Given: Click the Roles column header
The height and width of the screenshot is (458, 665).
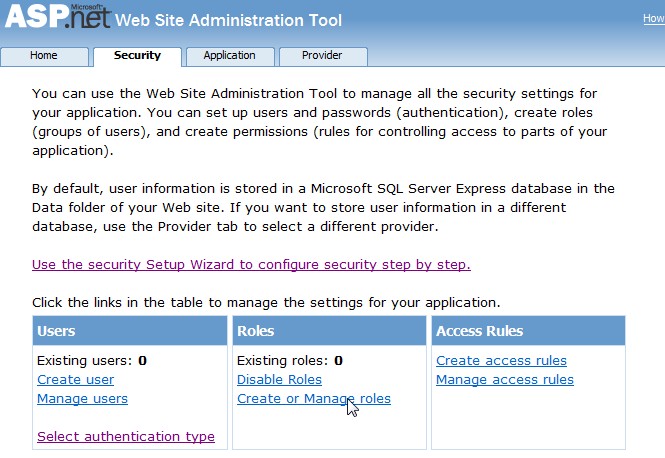Looking at the screenshot, I should pyautogui.click(x=329, y=331).
